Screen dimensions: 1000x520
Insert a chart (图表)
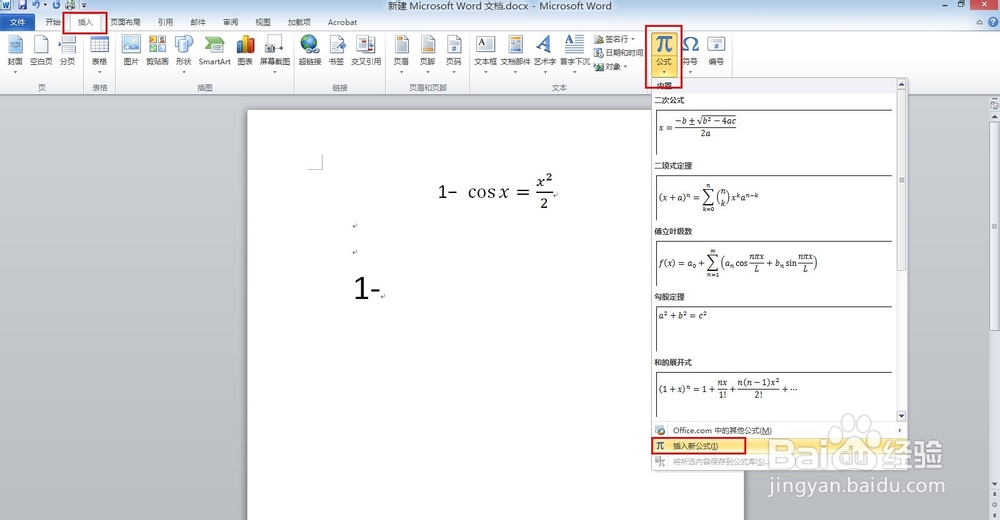pos(245,51)
